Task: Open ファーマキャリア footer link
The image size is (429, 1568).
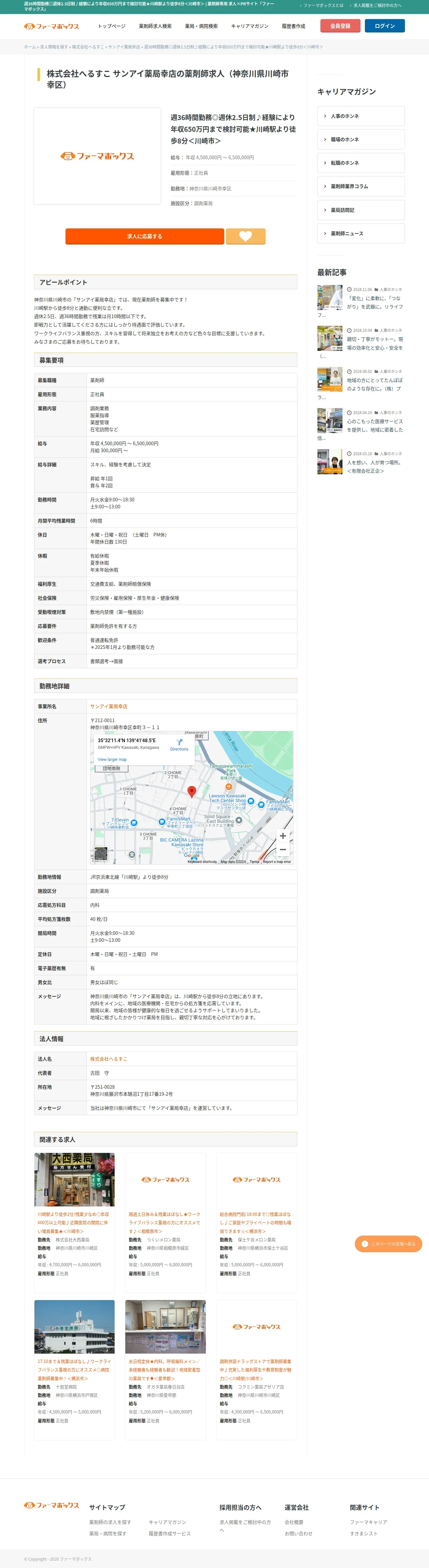Action: (368, 1522)
